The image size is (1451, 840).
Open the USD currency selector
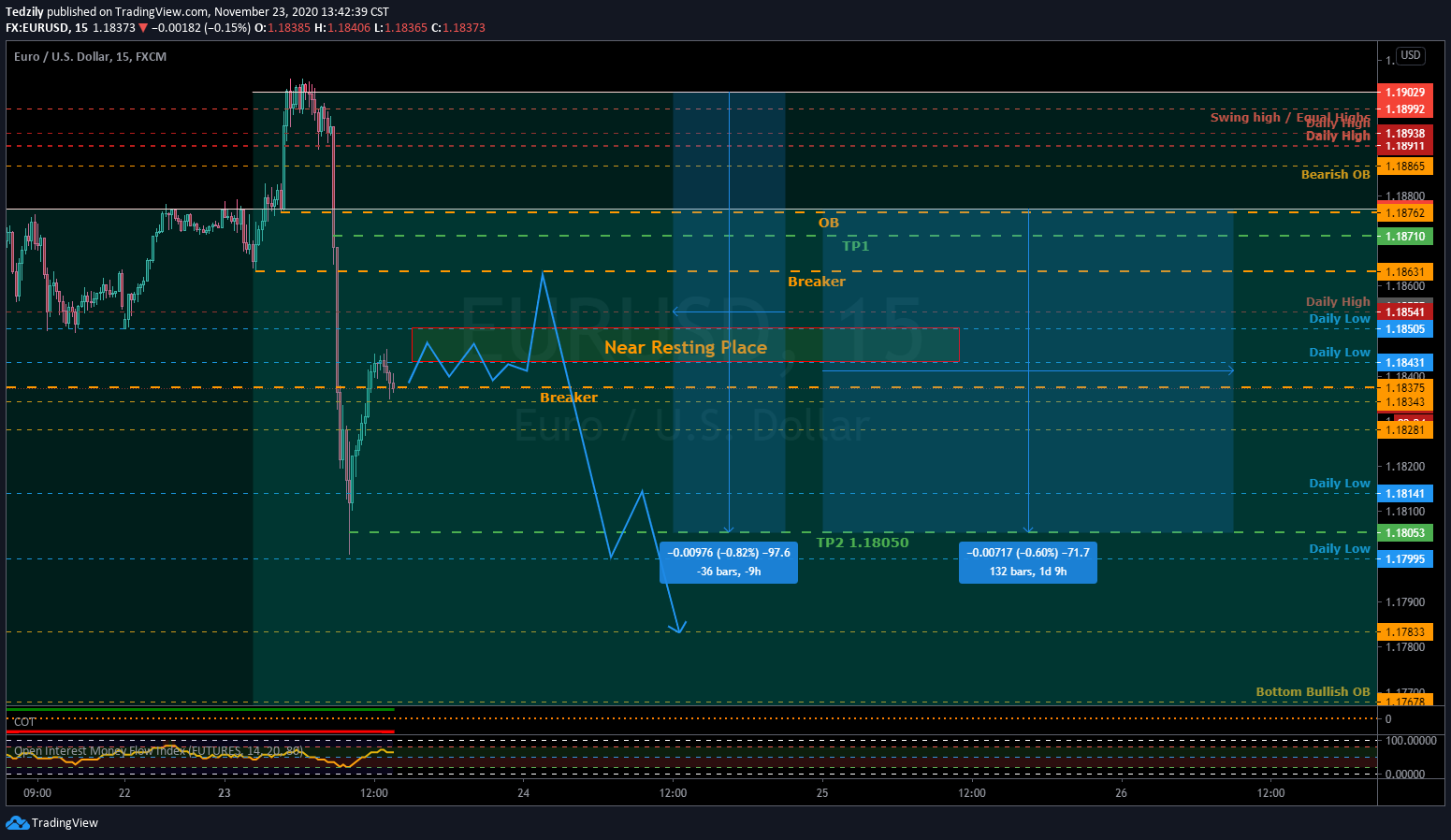pyautogui.click(x=1410, y=56)
